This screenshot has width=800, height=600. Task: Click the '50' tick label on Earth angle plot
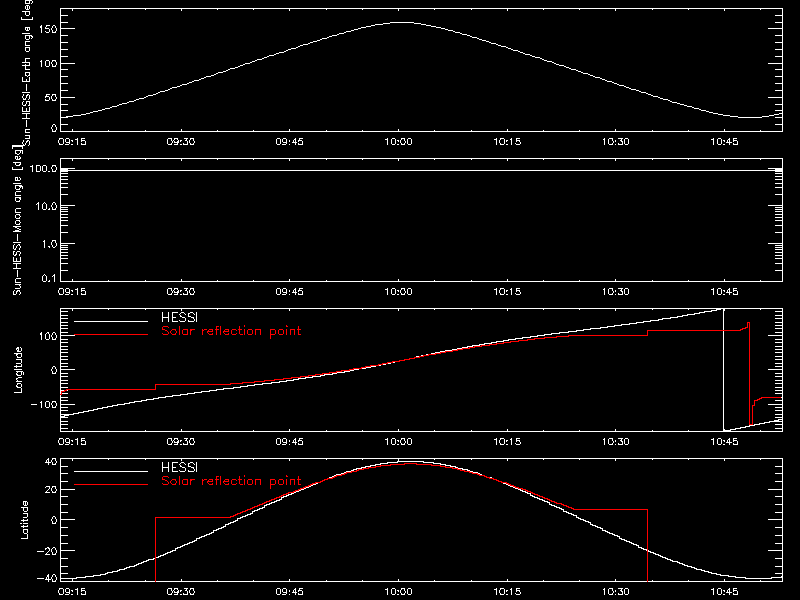coord(51,97)
